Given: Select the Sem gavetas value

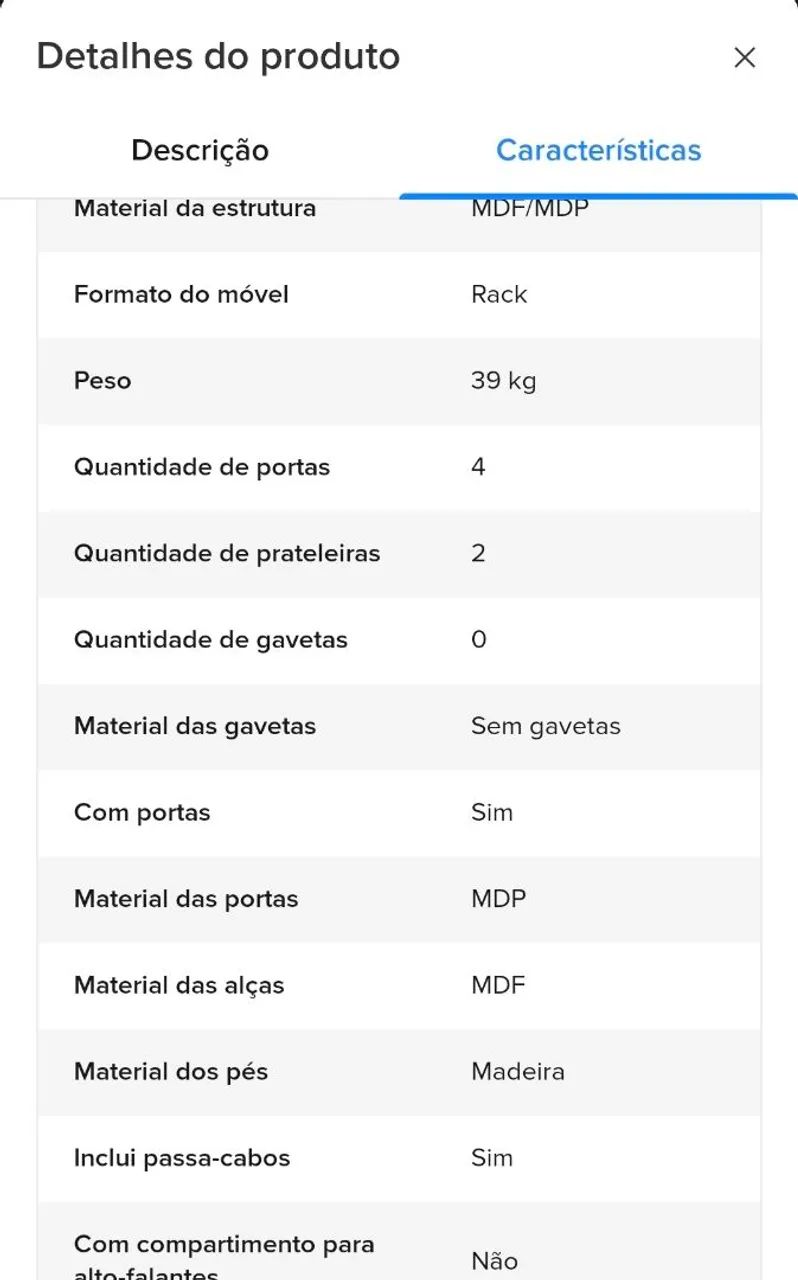Looking at the screenshot, I should 546,726.
